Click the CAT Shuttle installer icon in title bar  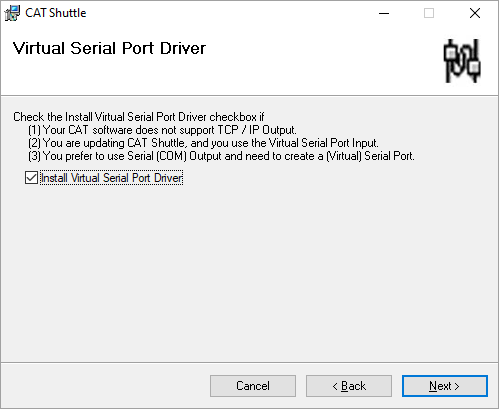point(12,13)
